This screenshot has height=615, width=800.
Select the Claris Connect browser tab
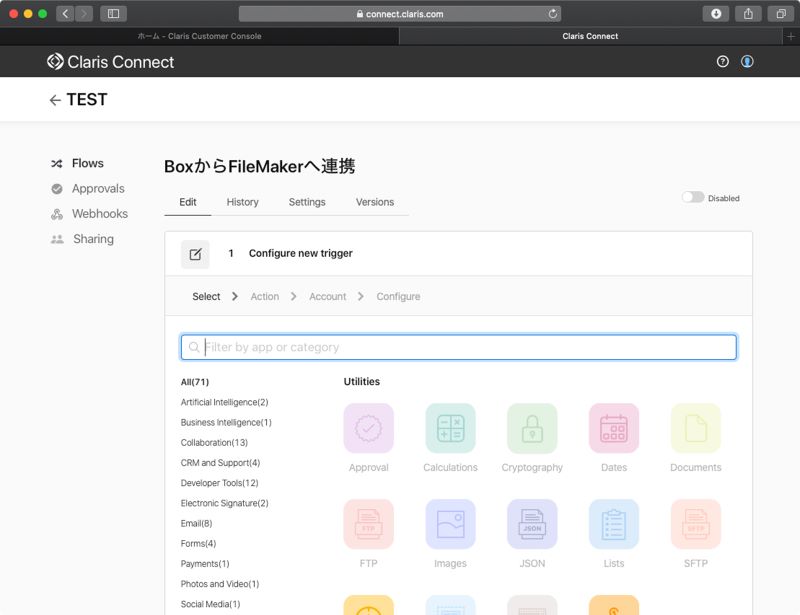pos(590,36)
